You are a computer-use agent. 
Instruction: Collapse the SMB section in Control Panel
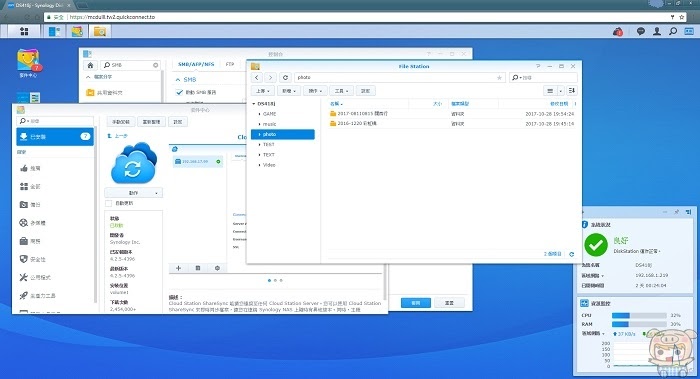(x=178, y=79)
